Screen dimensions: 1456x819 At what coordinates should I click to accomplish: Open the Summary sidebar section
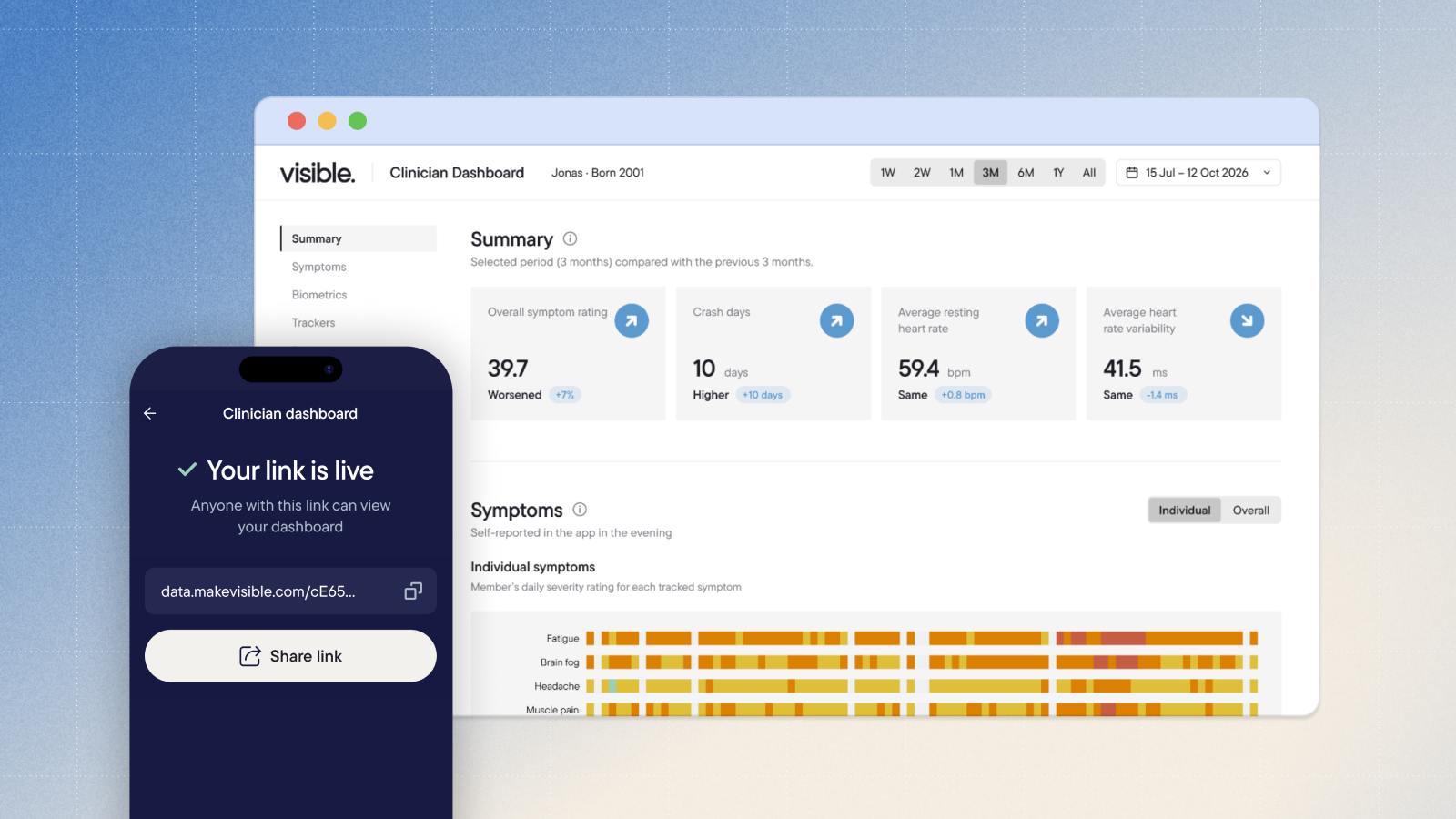click(359, 238)
